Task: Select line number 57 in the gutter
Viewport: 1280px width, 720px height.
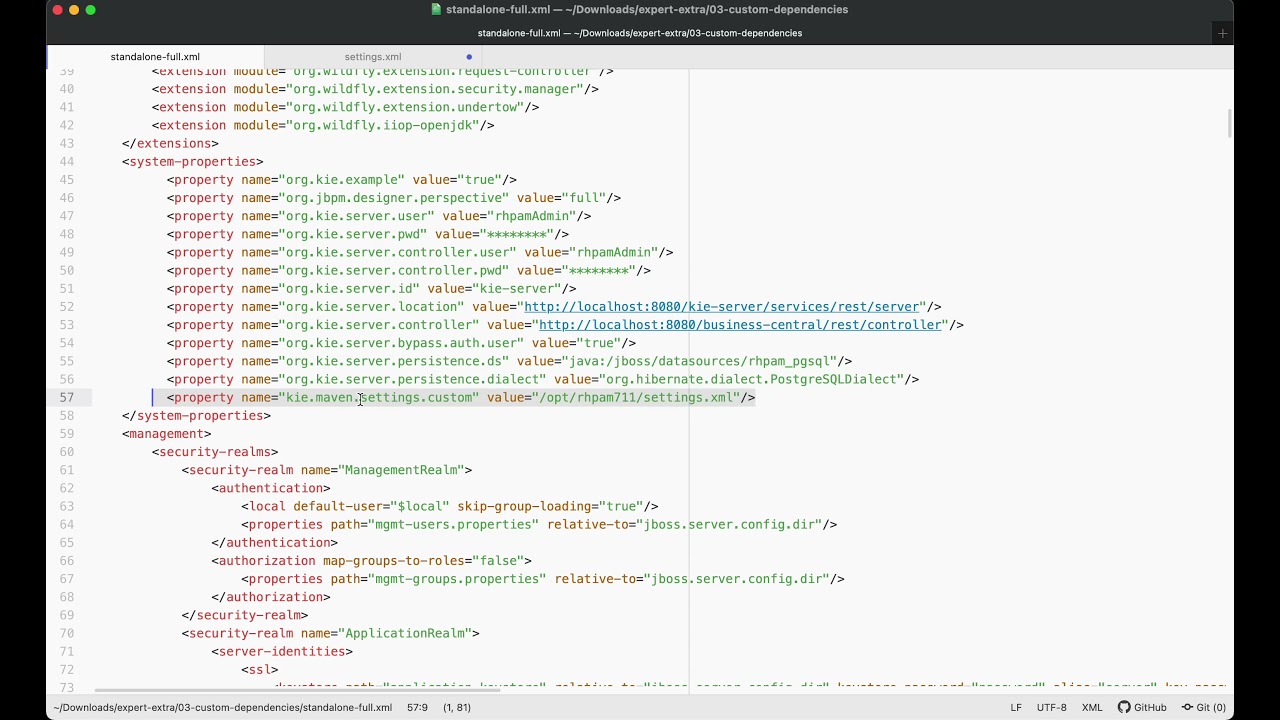Action: point(66,397)
